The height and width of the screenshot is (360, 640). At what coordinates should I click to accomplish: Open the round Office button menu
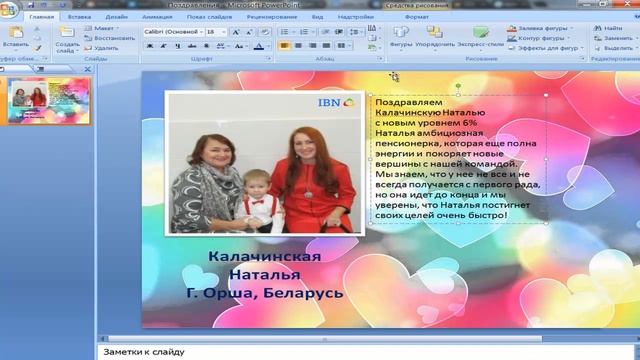point(8,9)
